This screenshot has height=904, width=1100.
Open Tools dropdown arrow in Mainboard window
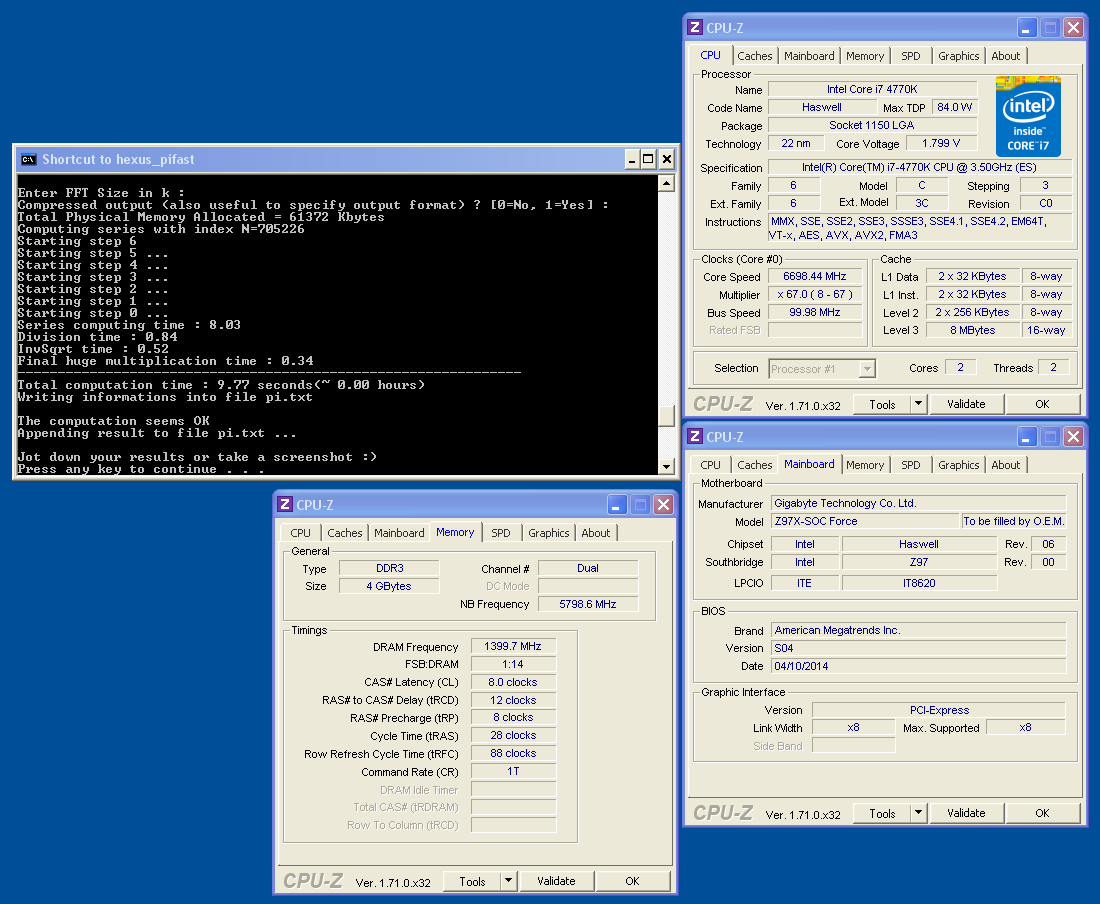click(918, 813)
